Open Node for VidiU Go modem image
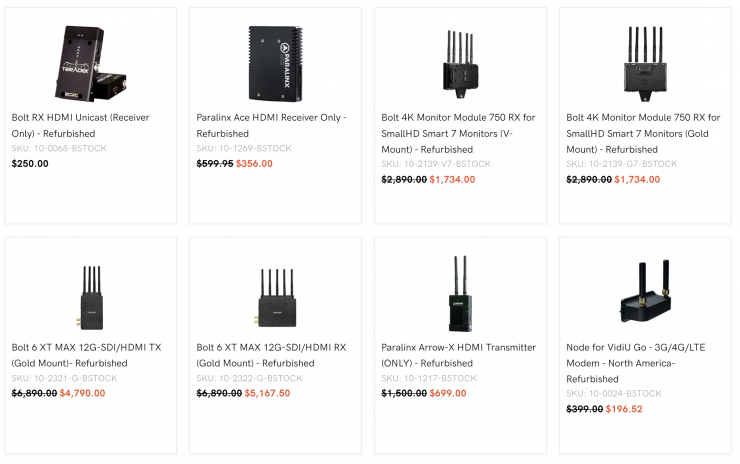 point(645,290)
